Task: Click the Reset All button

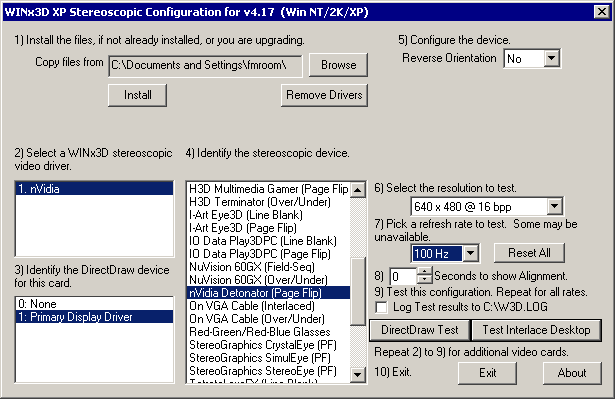Action: [x=529, y=253]
